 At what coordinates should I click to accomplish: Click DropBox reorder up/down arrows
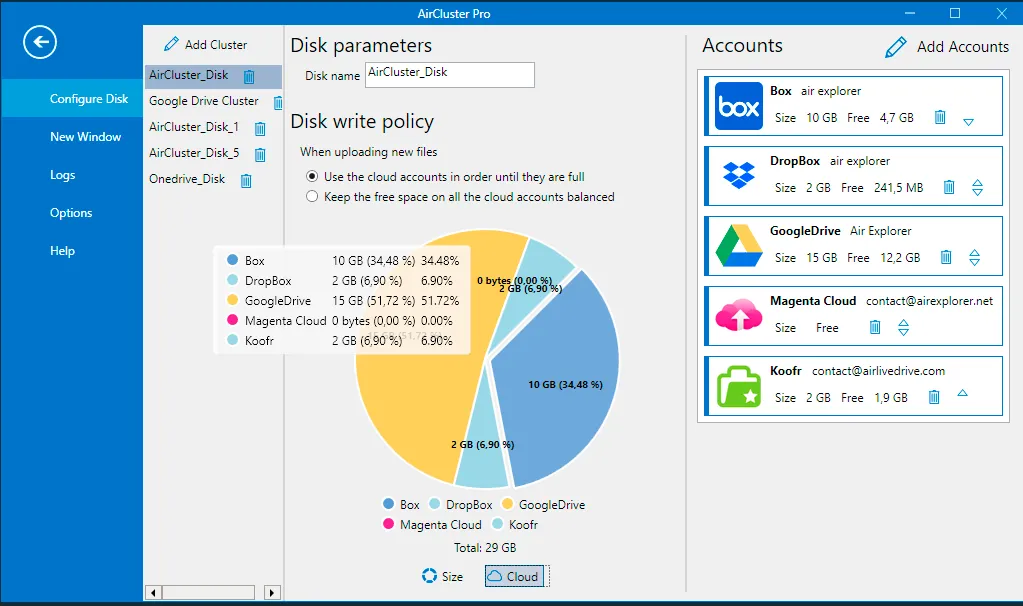(977, 188)
